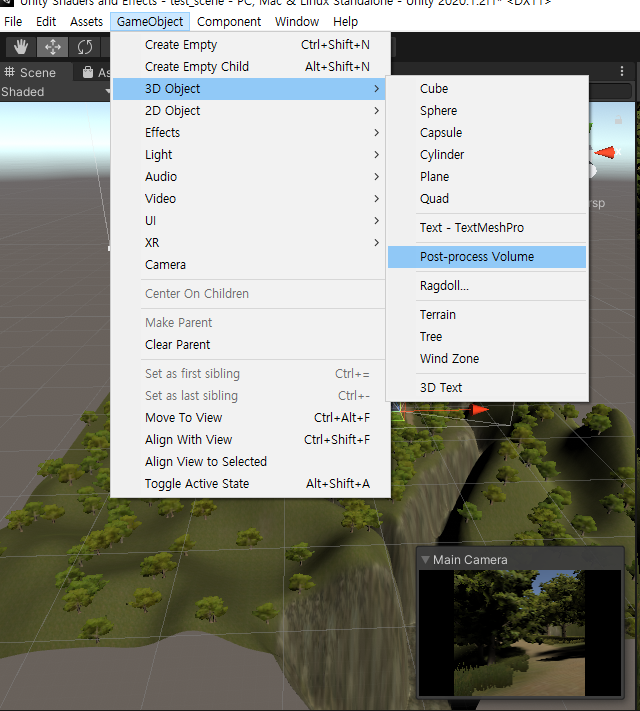Expand the Effects submenu

click(249, 133)
